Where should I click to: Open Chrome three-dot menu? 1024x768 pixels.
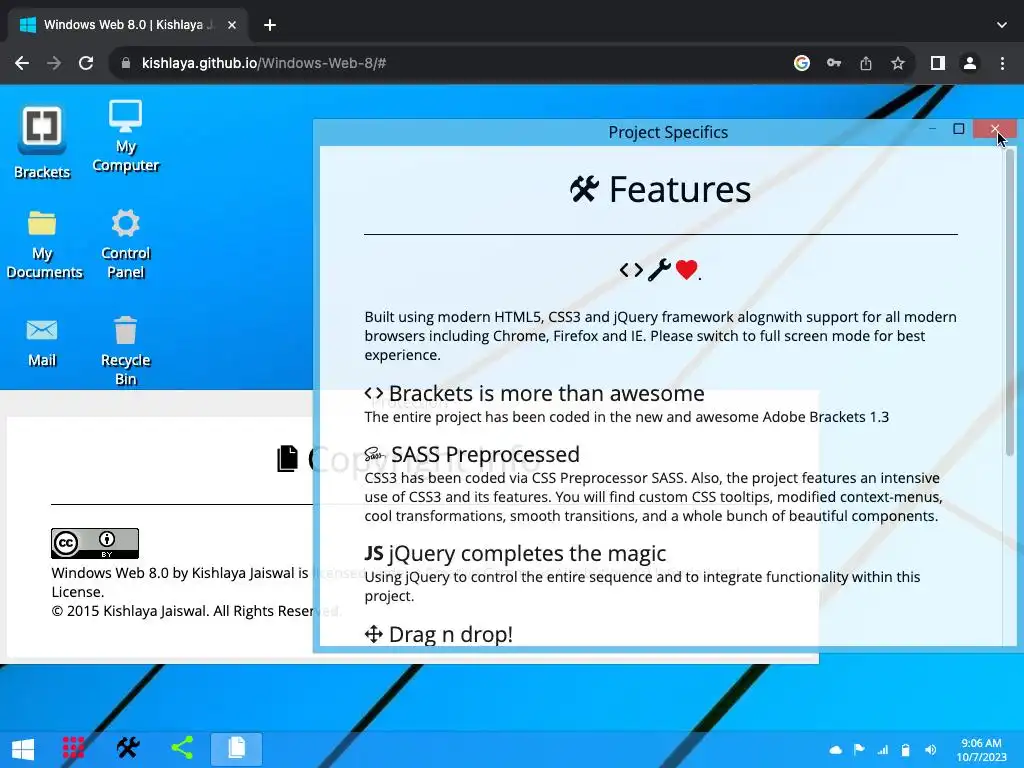[1002, 63]
